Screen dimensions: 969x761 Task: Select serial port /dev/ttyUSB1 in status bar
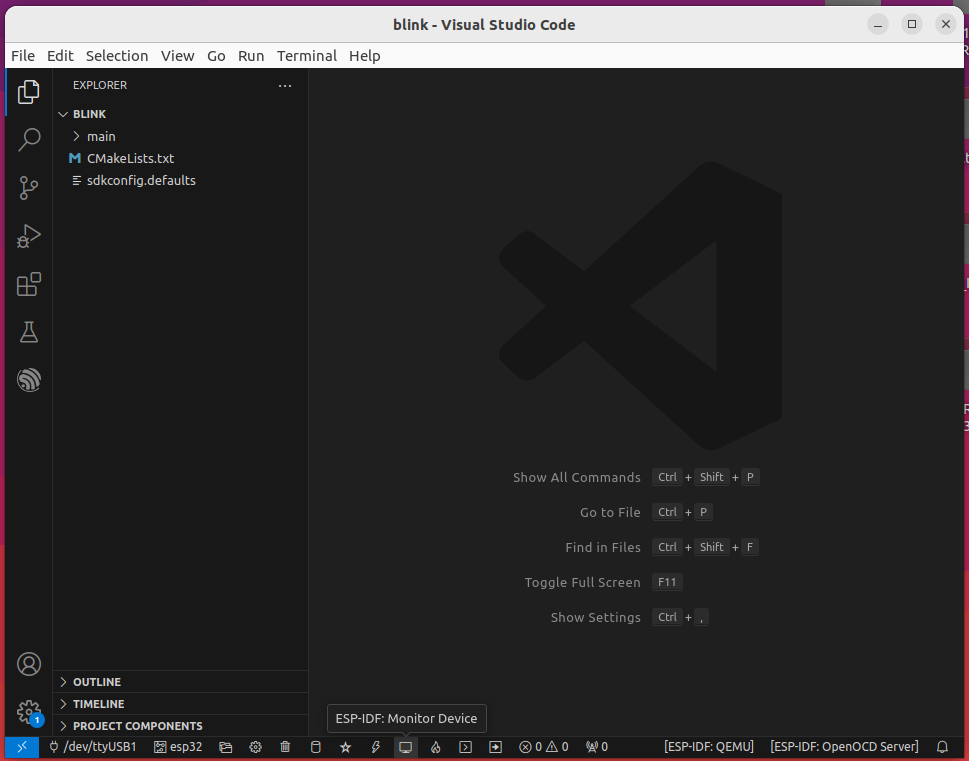tap(92, 747)
